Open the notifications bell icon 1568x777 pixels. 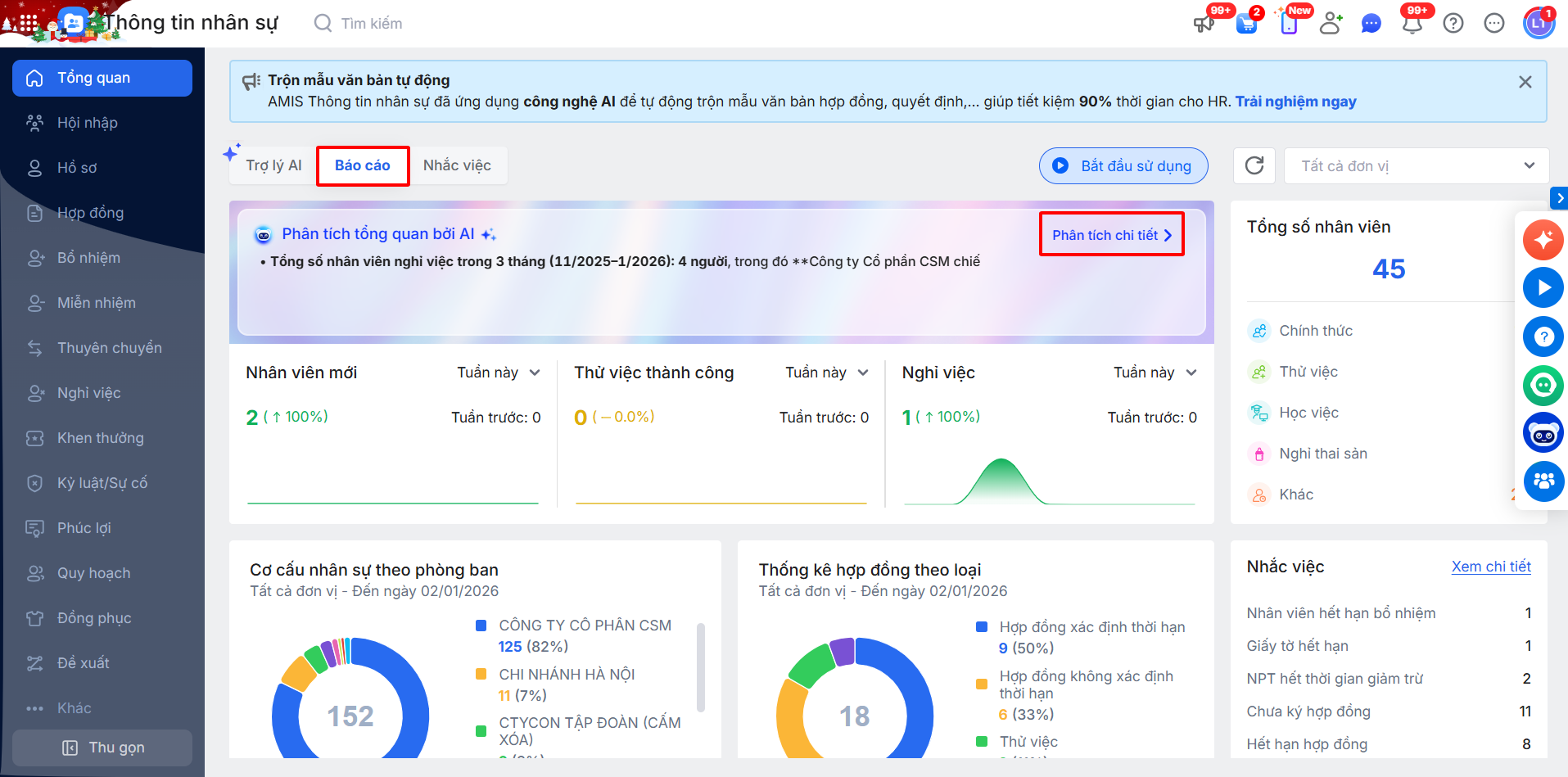point(1412,24)
